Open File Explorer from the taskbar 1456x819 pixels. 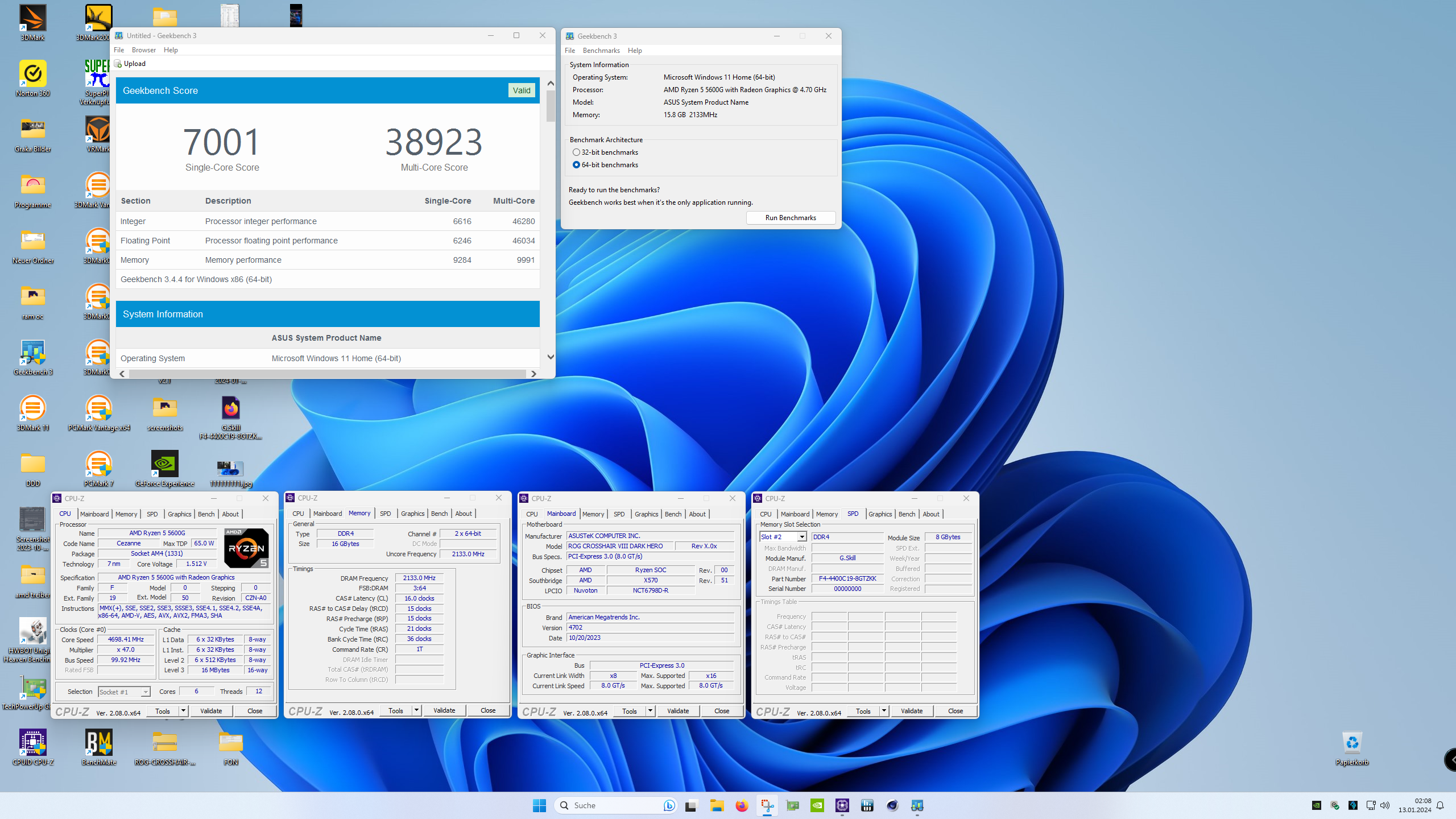point(717,805)
